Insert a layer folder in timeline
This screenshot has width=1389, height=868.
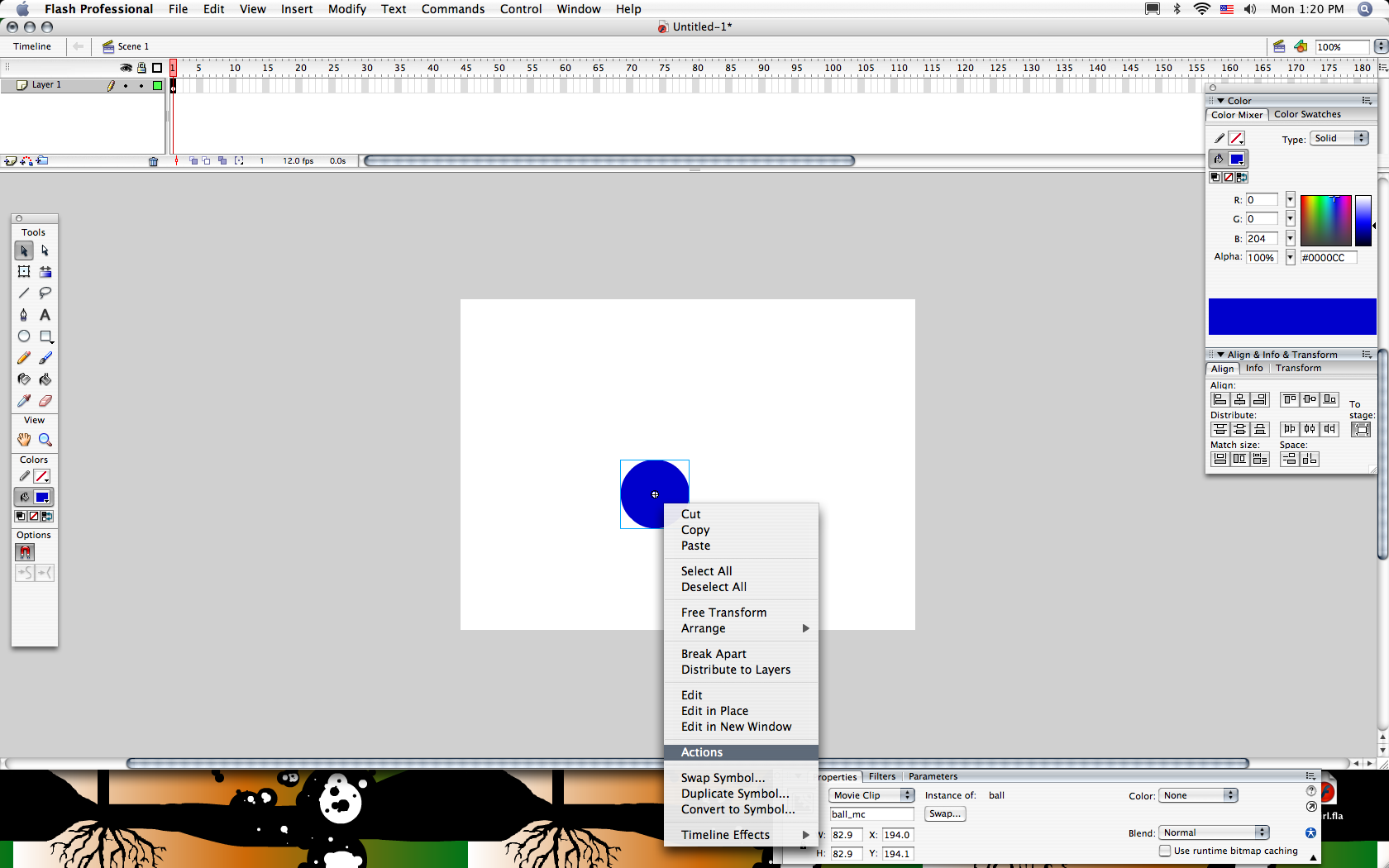[x=42, y=161]
